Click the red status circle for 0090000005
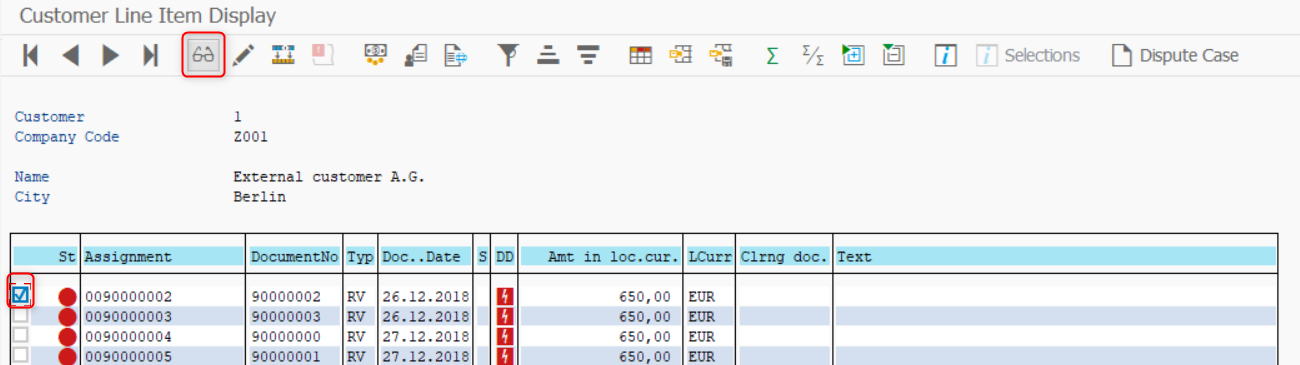Screen dimensions: 1300x365 point(67,356)
